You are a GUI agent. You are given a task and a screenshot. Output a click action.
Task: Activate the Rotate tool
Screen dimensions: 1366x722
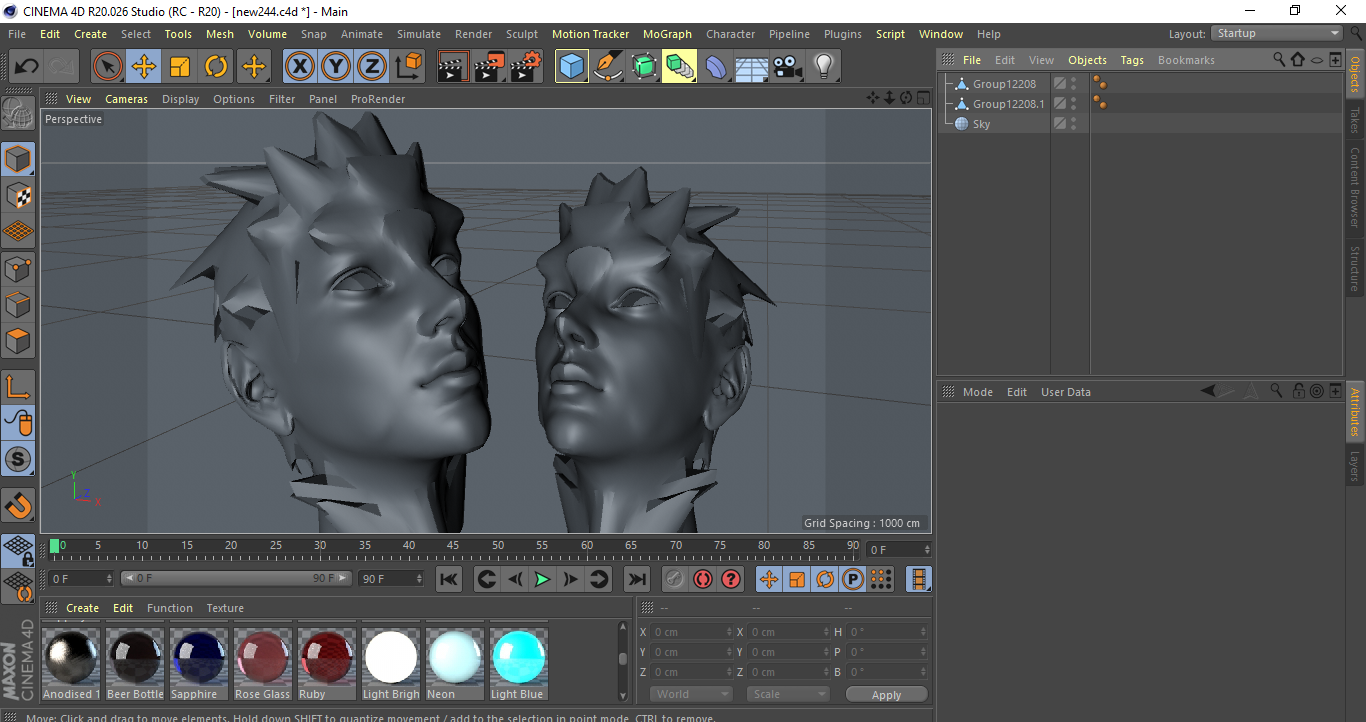216,67
